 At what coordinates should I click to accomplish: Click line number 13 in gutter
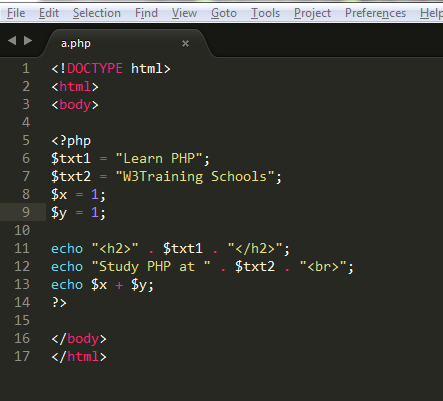coord(22,285)
